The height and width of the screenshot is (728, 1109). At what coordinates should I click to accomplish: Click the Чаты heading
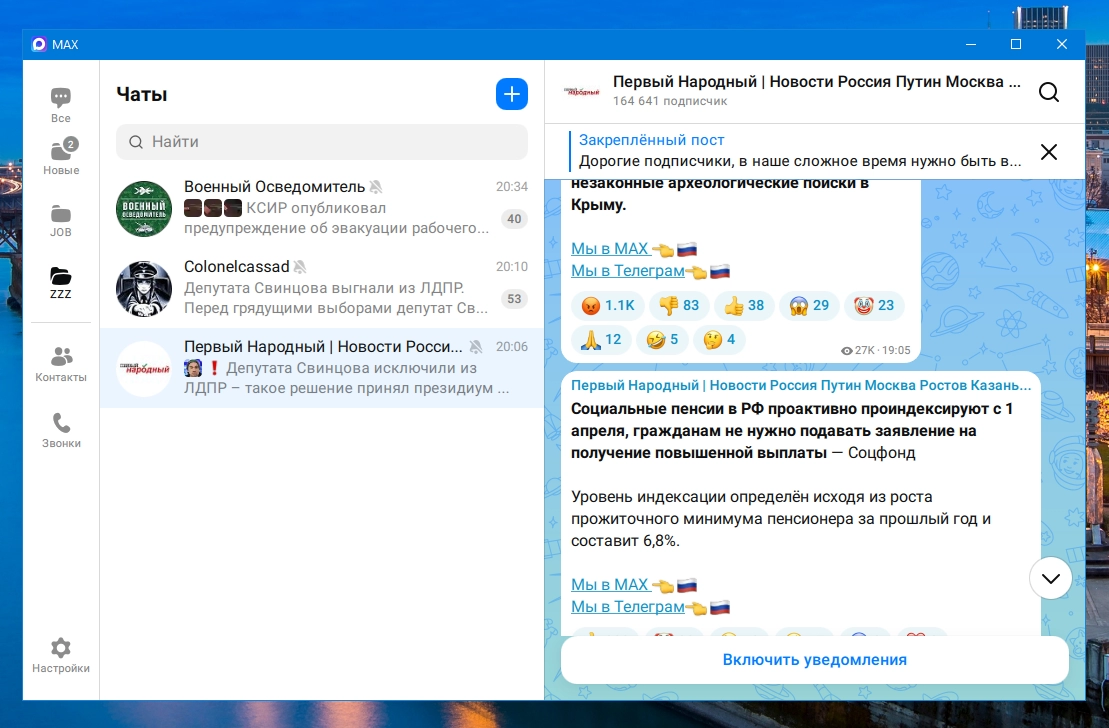(x=142, y=95)
